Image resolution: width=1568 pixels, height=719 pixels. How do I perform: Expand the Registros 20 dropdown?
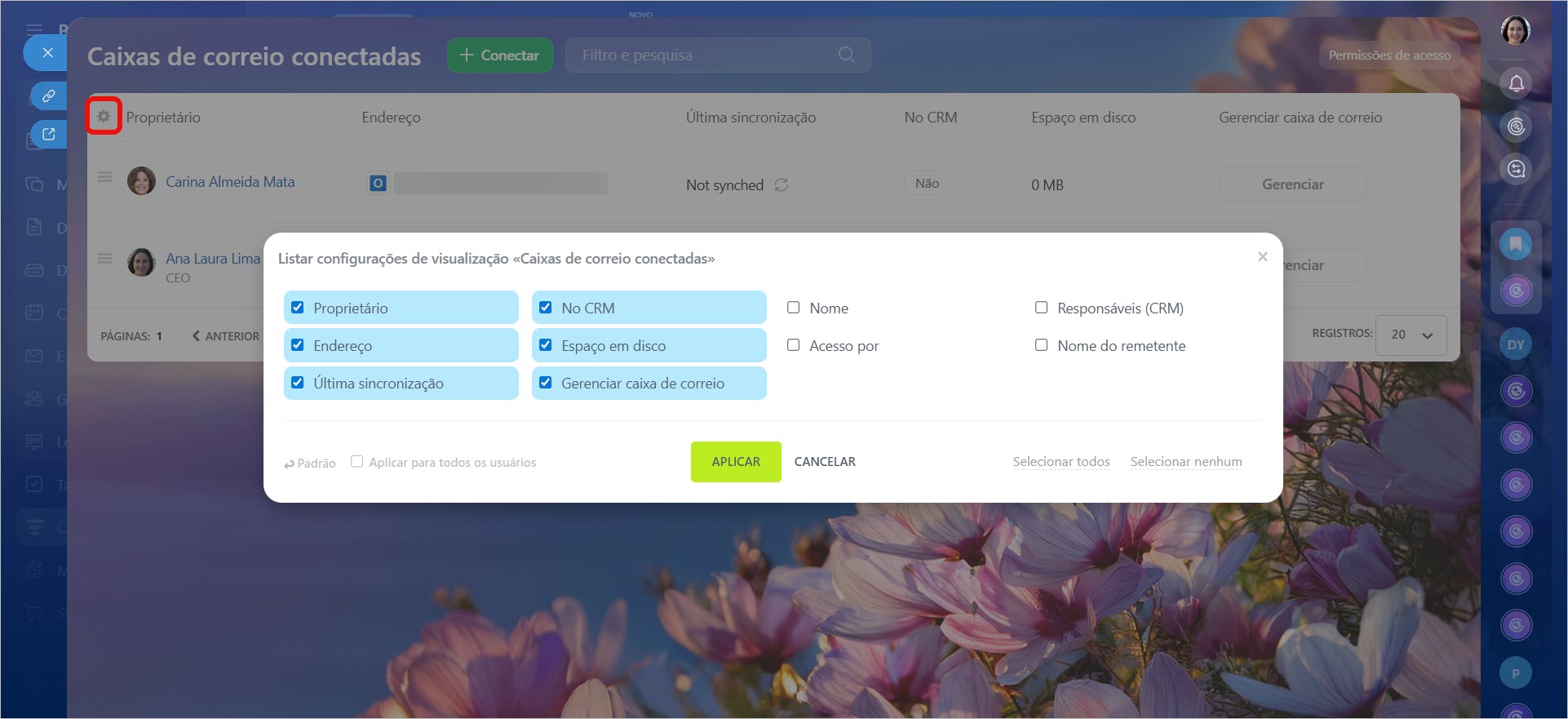1411,335
